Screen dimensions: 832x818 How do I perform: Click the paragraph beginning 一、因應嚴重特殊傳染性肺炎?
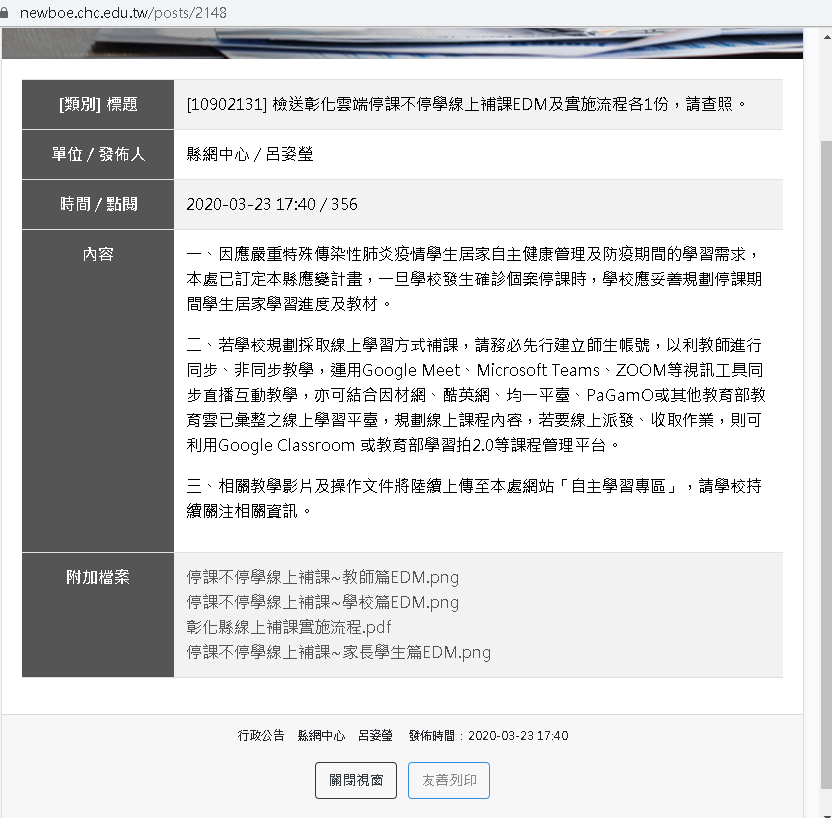(475, 279)
